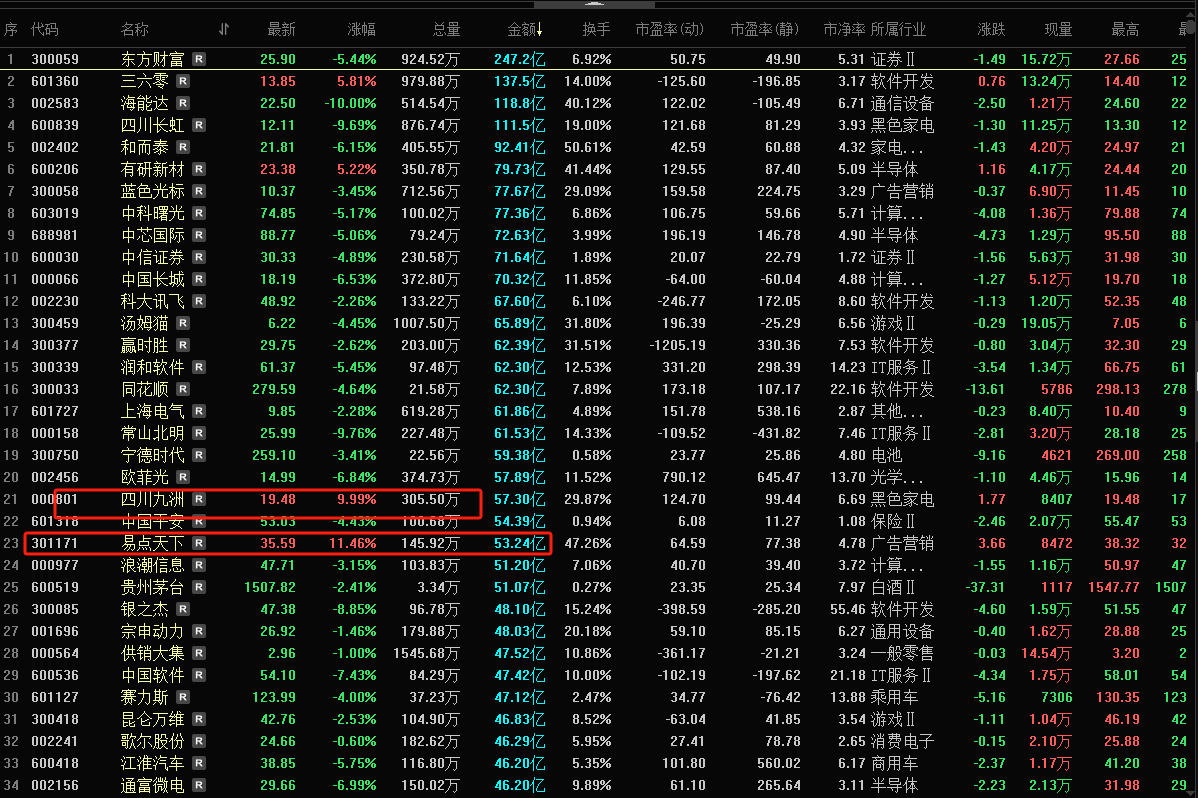
Task: Click the R badge beside 中国长城
Action: [x=199, y=280]
